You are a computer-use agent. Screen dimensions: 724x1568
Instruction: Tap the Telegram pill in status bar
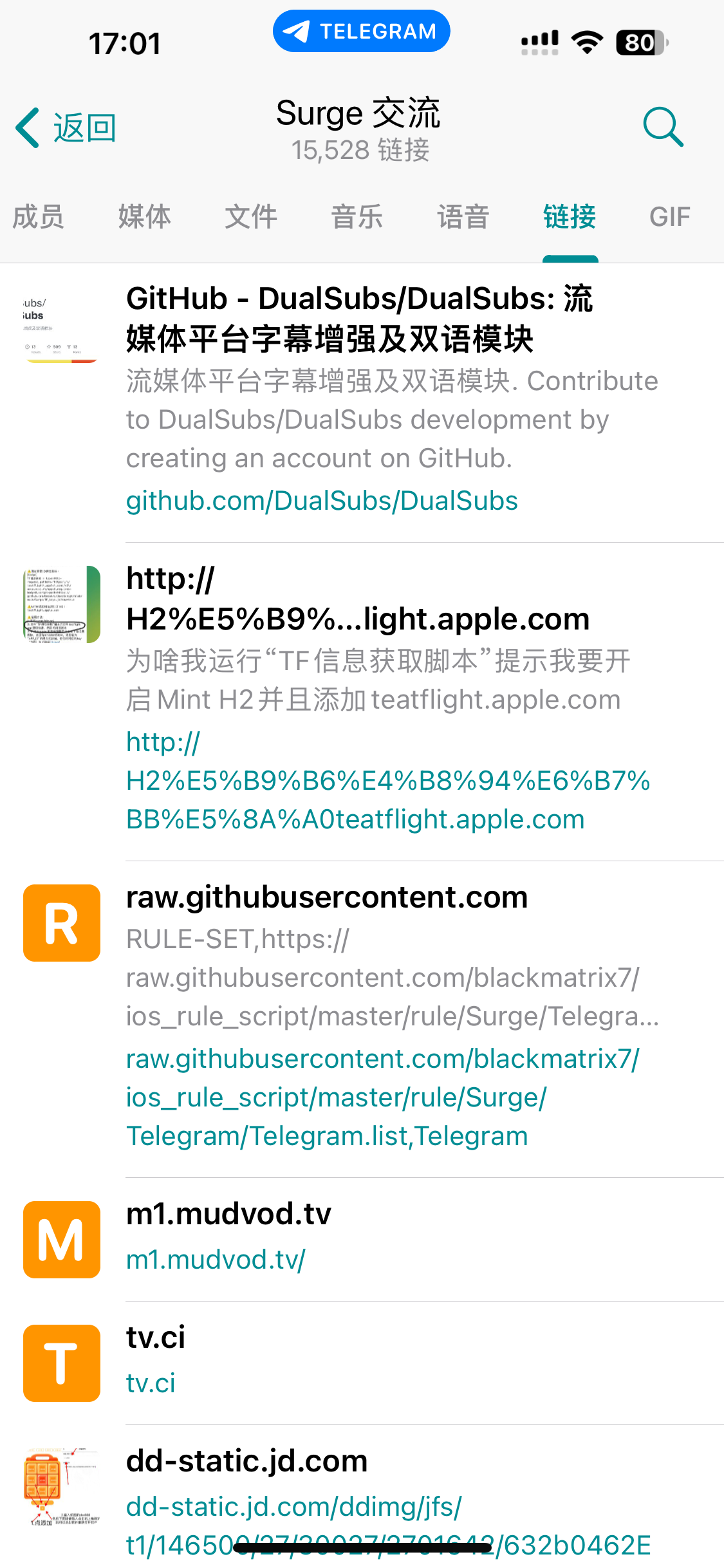point(361,31)
